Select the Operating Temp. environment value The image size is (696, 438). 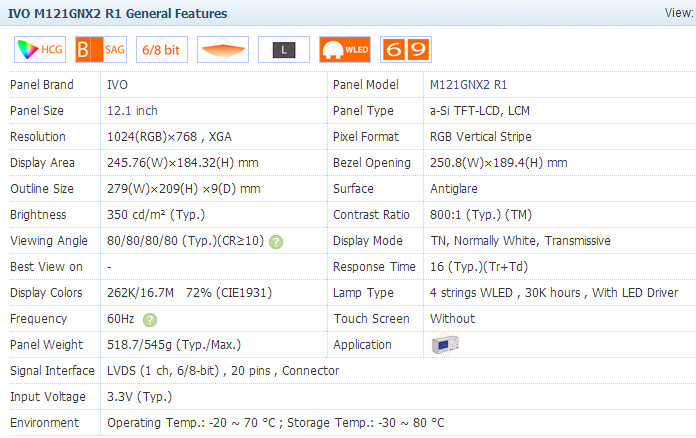[x=276, y=423]
